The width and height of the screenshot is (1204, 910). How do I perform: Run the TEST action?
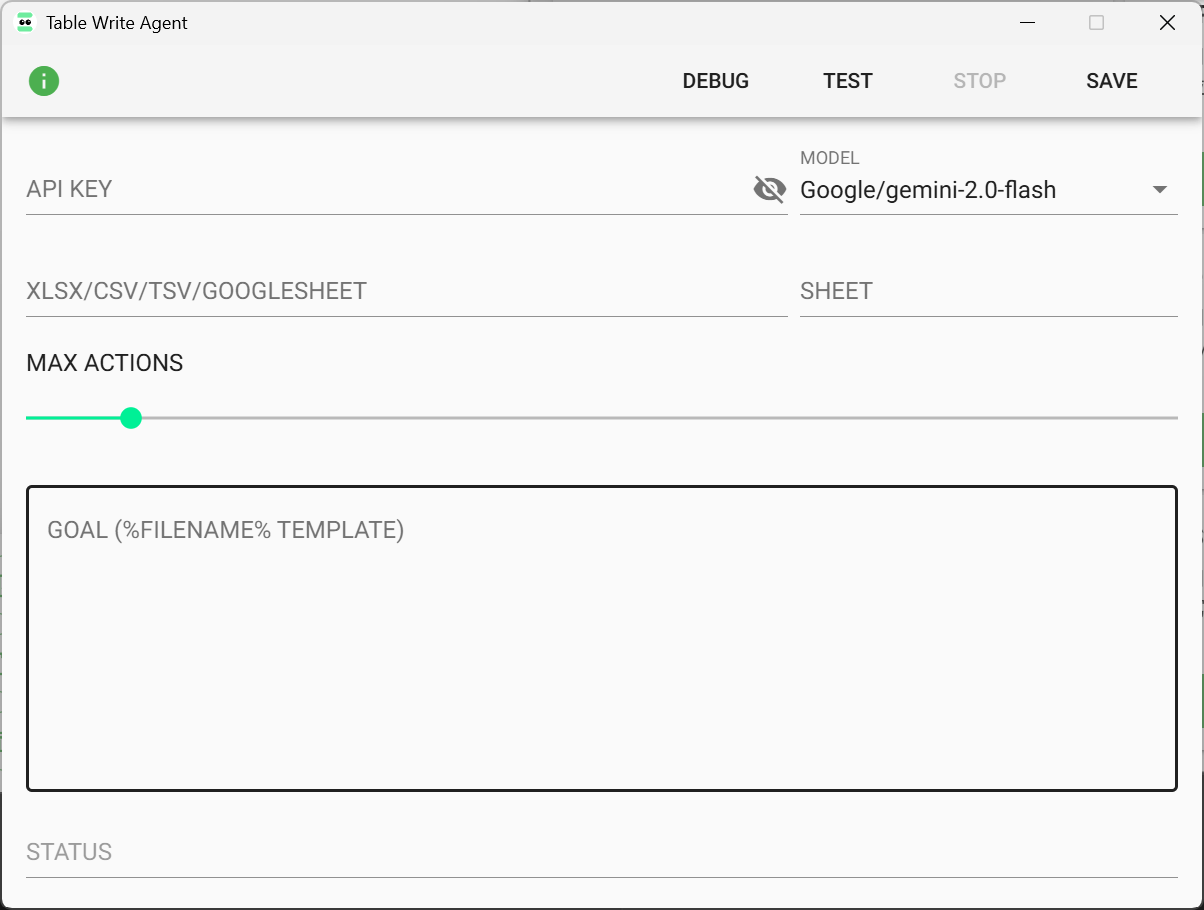tap(847, 81)
